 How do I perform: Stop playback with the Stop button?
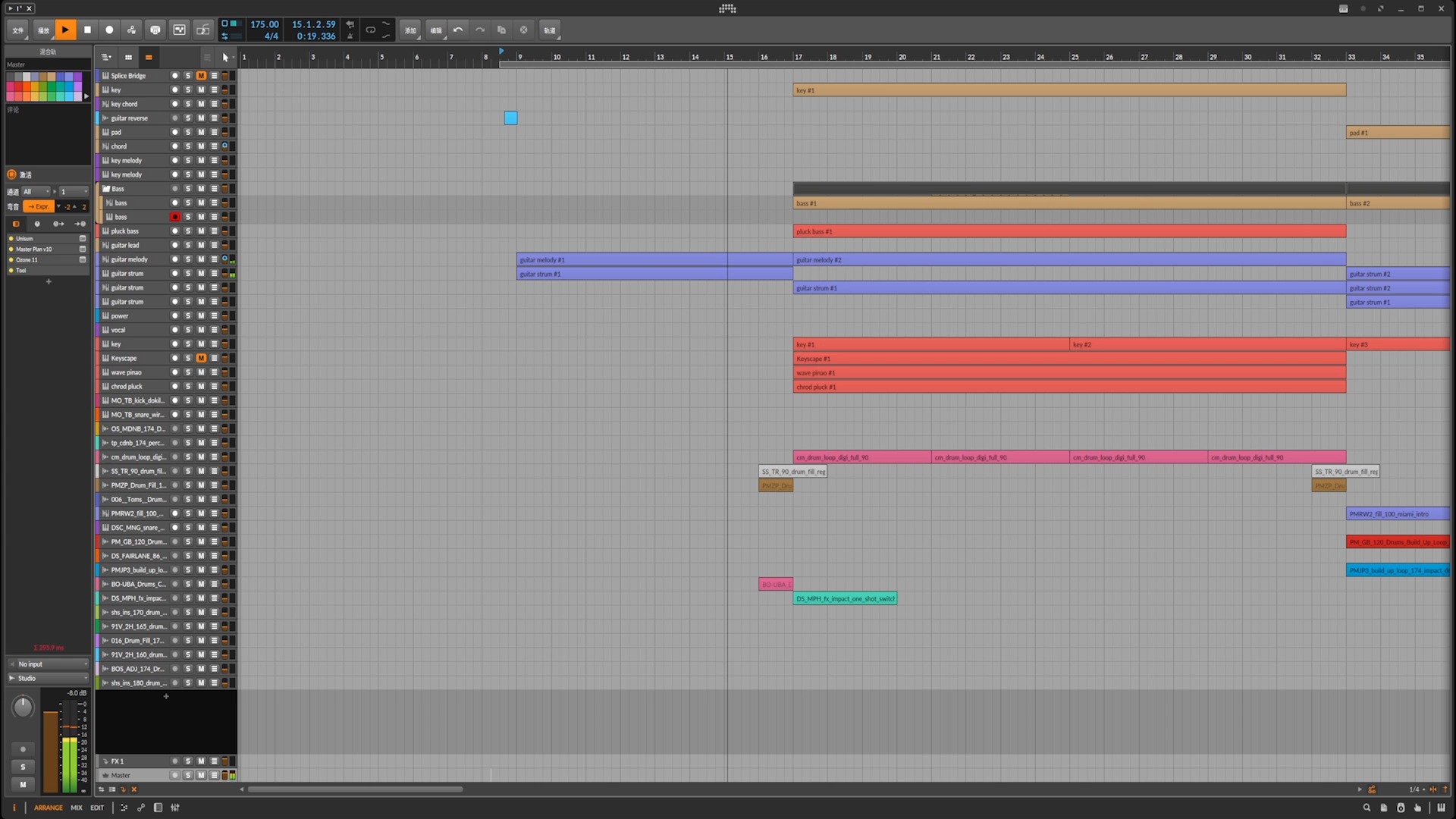pyautogui.click(x=87, y=30)
